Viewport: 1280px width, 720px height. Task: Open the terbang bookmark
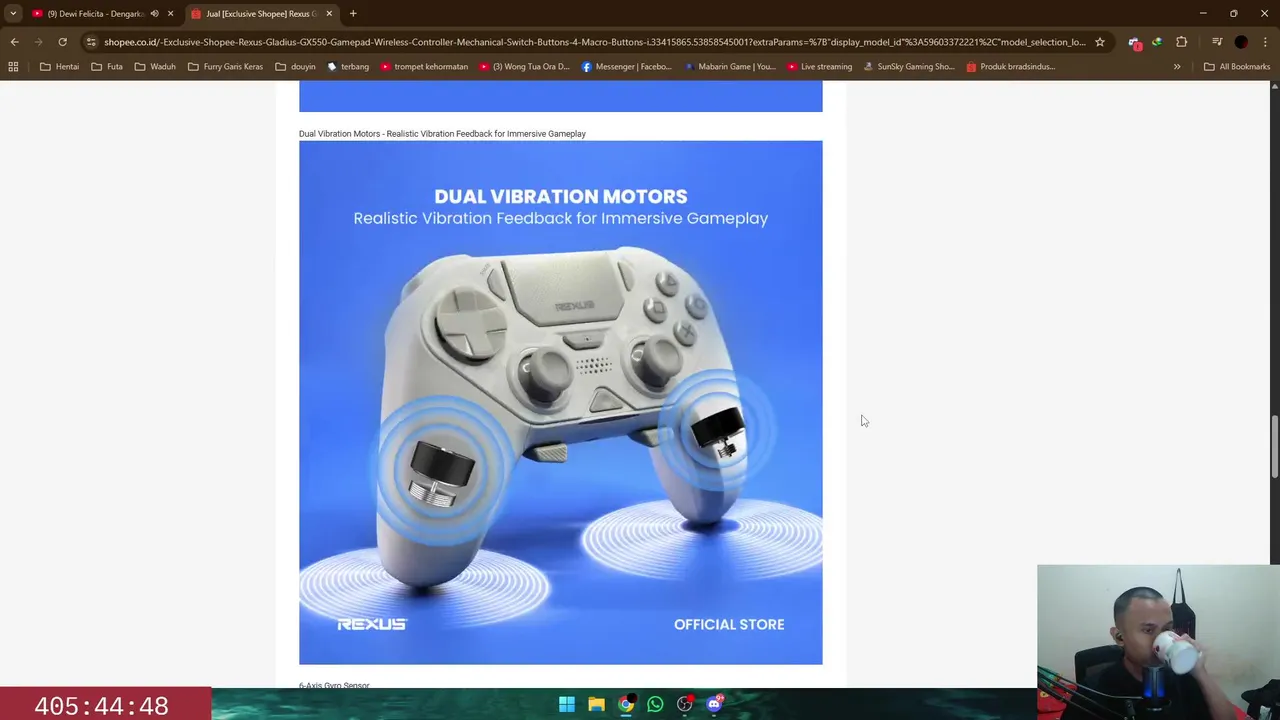348,67
